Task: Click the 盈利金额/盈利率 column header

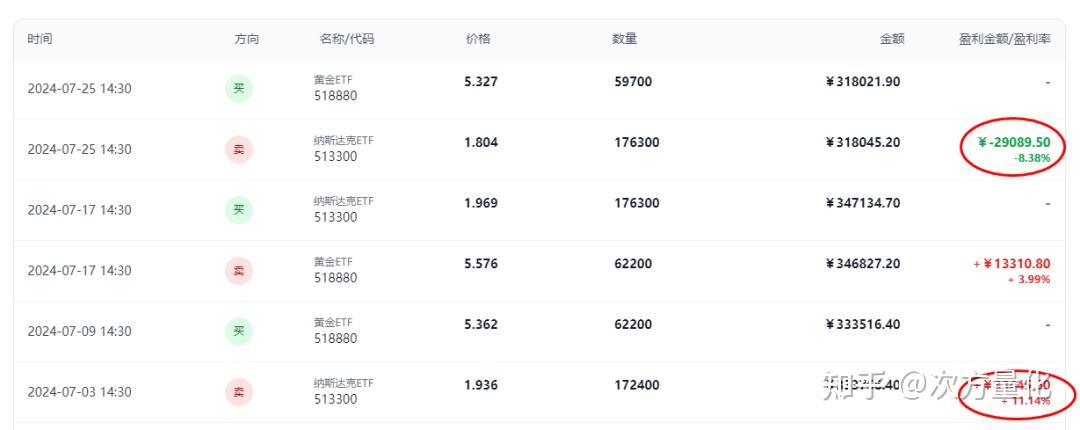Action: coord(1004,39)
